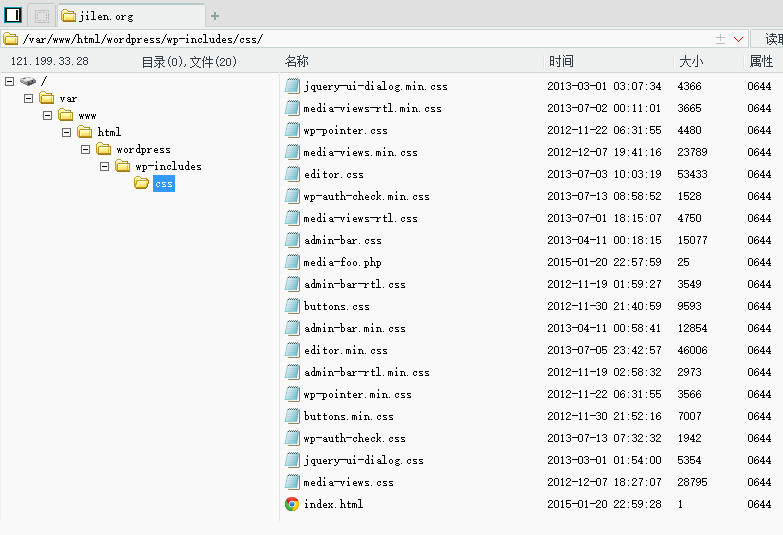The width and height of the screenshot is (783, 535).
Task: Select the wp-includes folder in the tree
Action: [168, 166]
